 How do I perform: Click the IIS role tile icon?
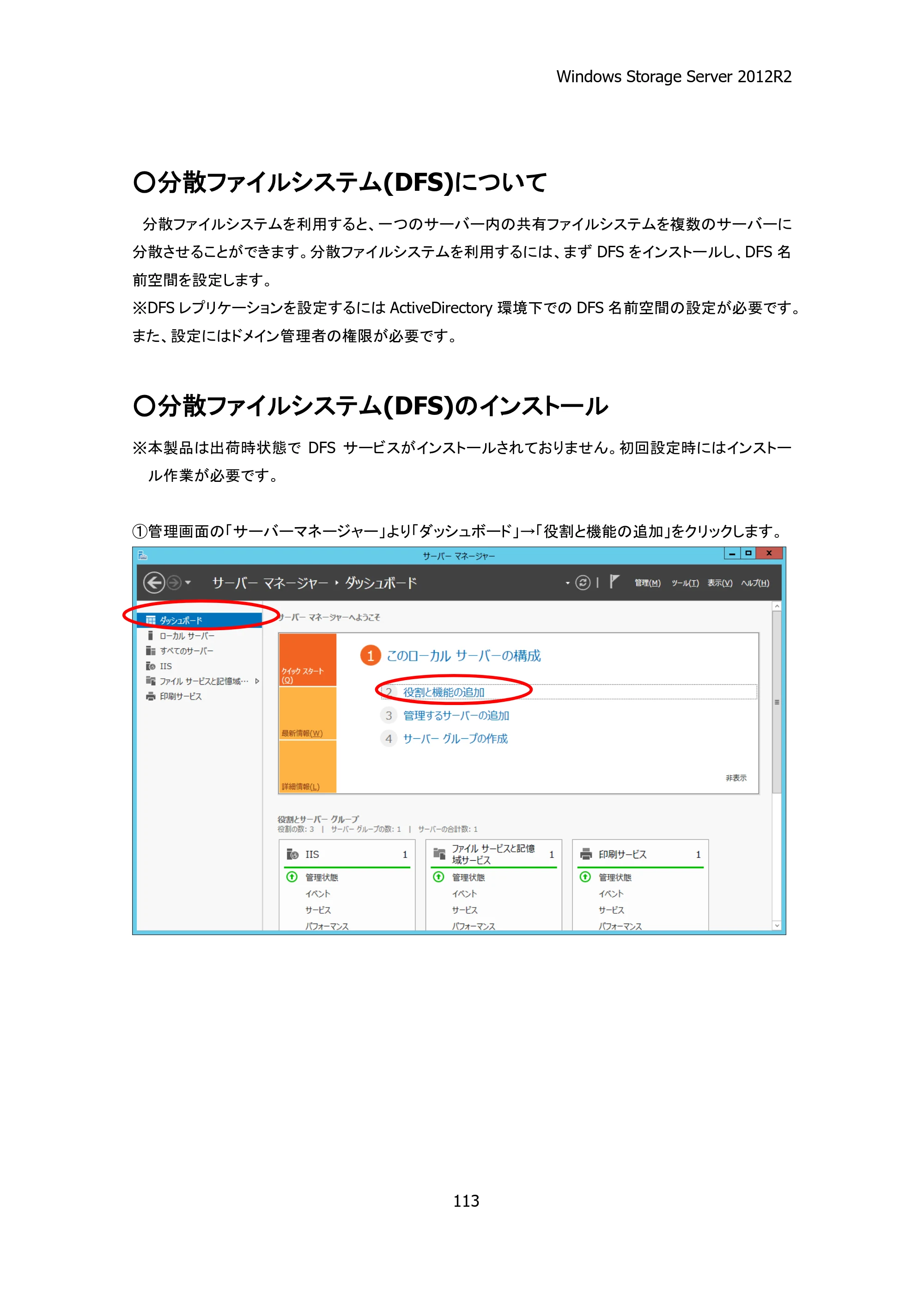click(x=292, y=854)
